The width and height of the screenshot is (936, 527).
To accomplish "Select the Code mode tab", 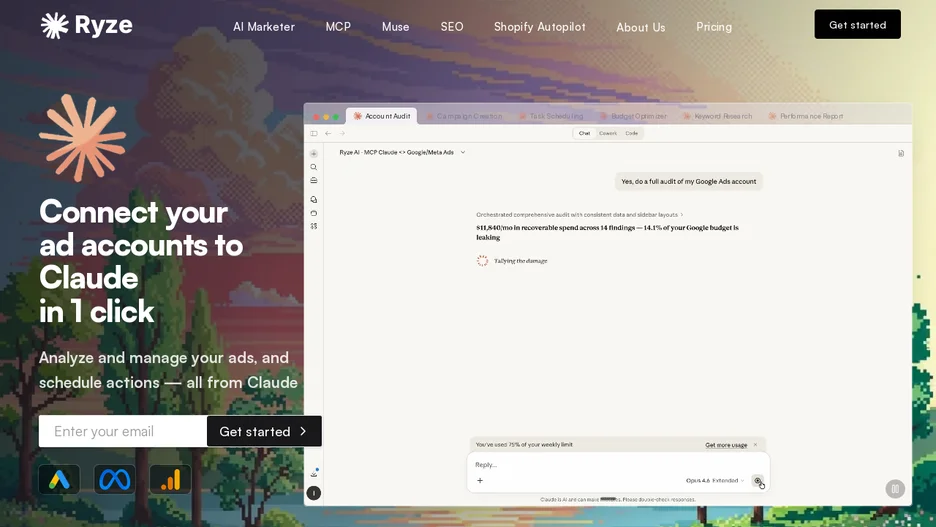I will pyautogui.click(x=632, y=133).
